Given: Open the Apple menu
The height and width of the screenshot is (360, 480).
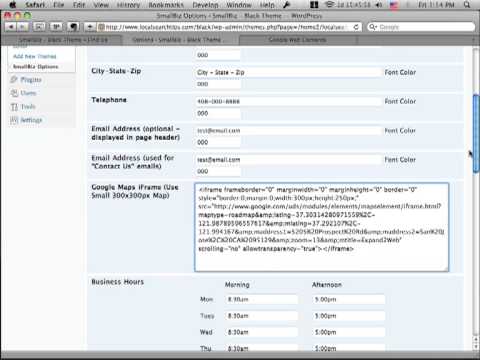Looking at the screenshot, I should click(x=12, y=5).
